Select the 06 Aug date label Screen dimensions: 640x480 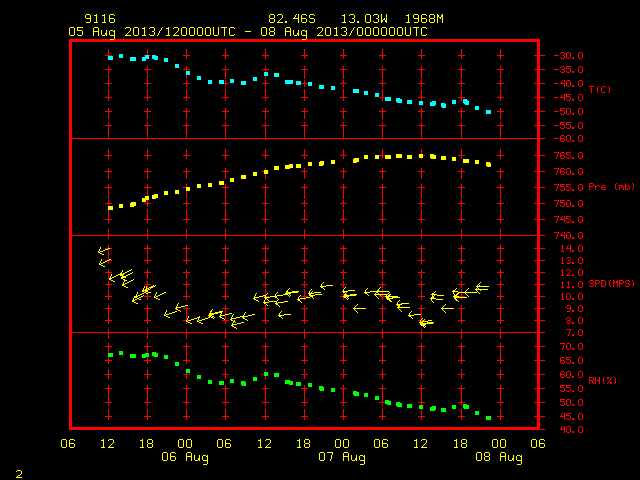coord(184,457)
